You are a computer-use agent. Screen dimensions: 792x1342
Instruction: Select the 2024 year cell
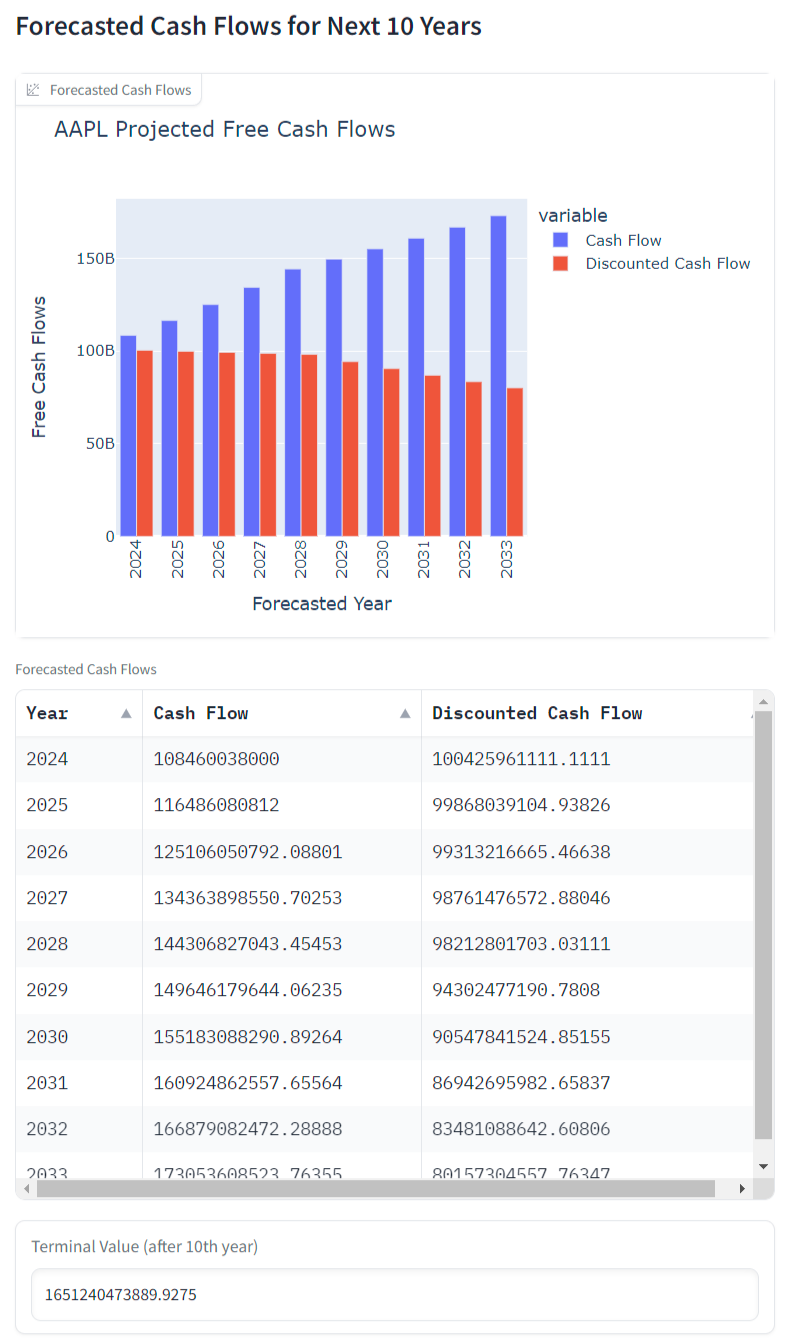click(x=79, y=760)
